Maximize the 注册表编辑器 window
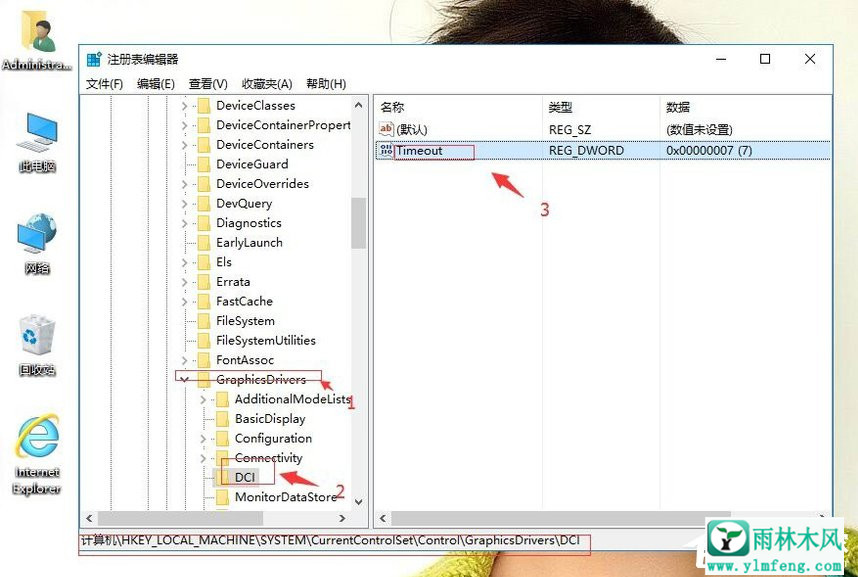858x577 pixels. [765, 59]
